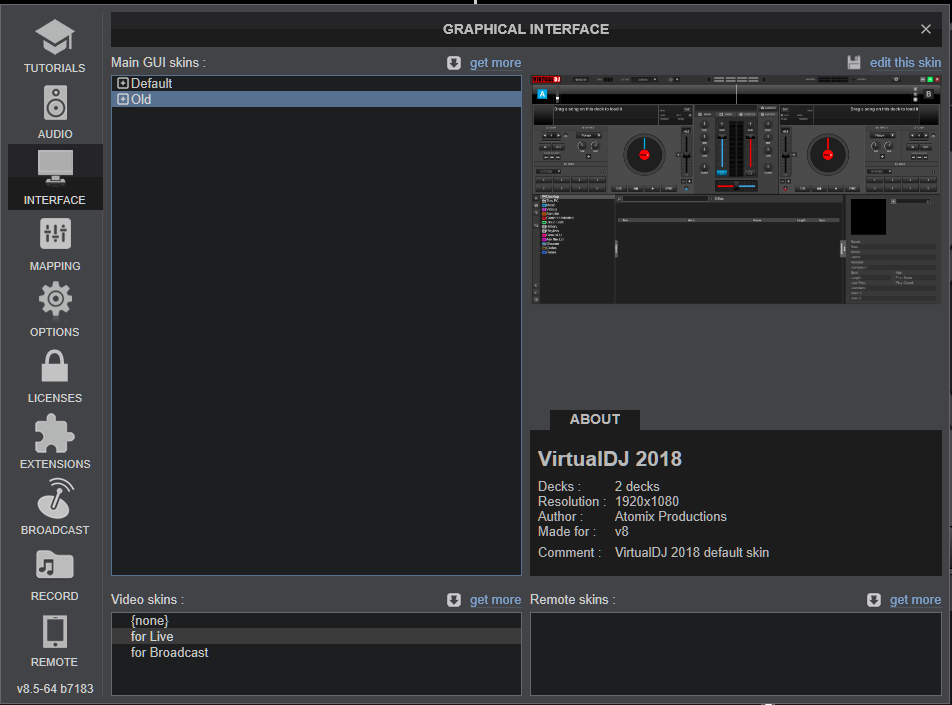Click the edit this skin link
Screen dimensions: 952x705
coord(905,63)
